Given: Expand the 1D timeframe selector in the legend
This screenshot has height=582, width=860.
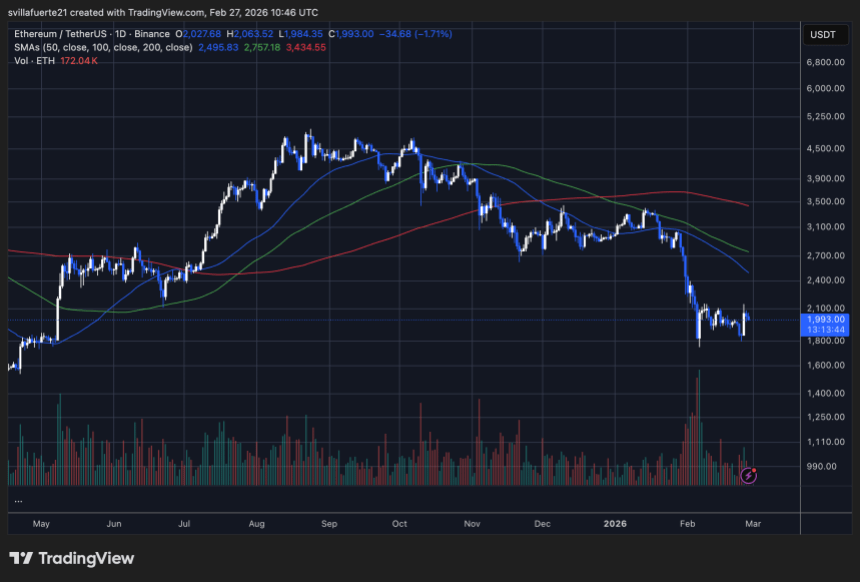Looking at the screenshot, I should [x=119, y=33].
